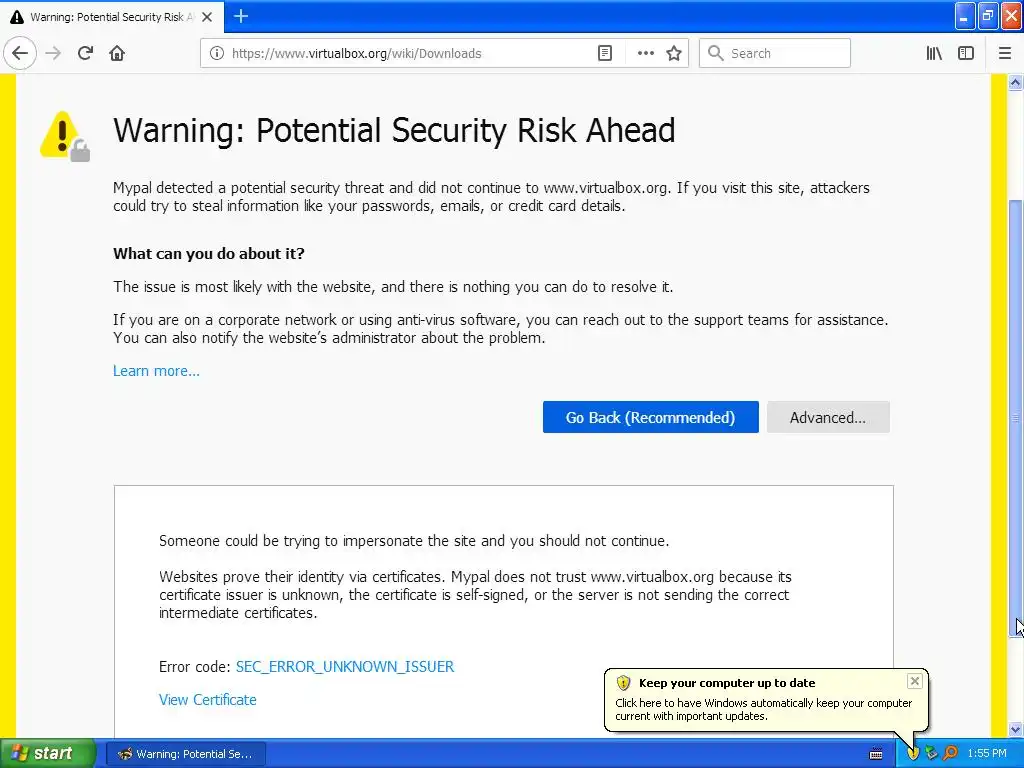Close the Warning: Potential Security Risk tab

(207, 17)
